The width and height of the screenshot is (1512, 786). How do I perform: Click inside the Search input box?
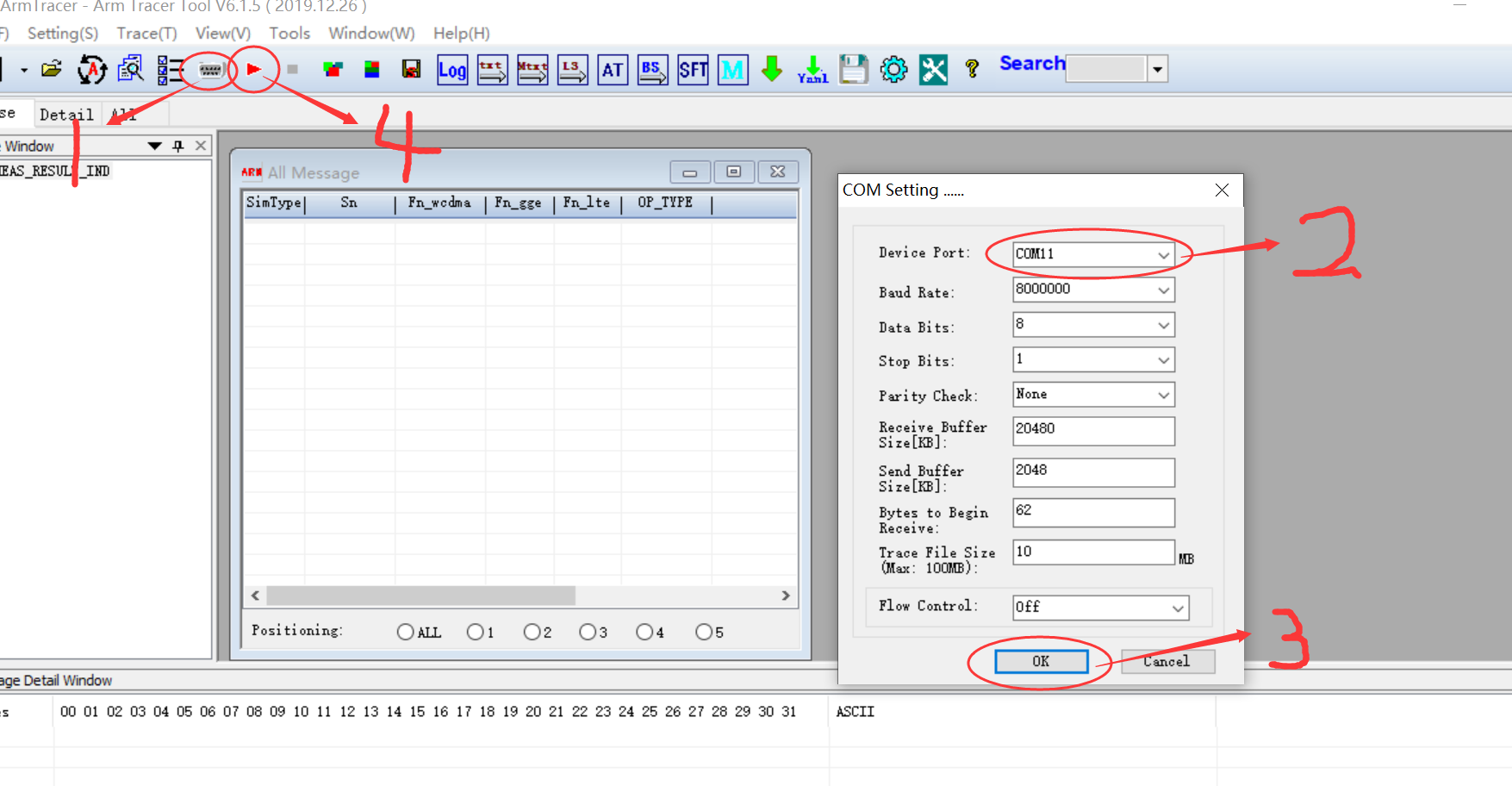1106,68
